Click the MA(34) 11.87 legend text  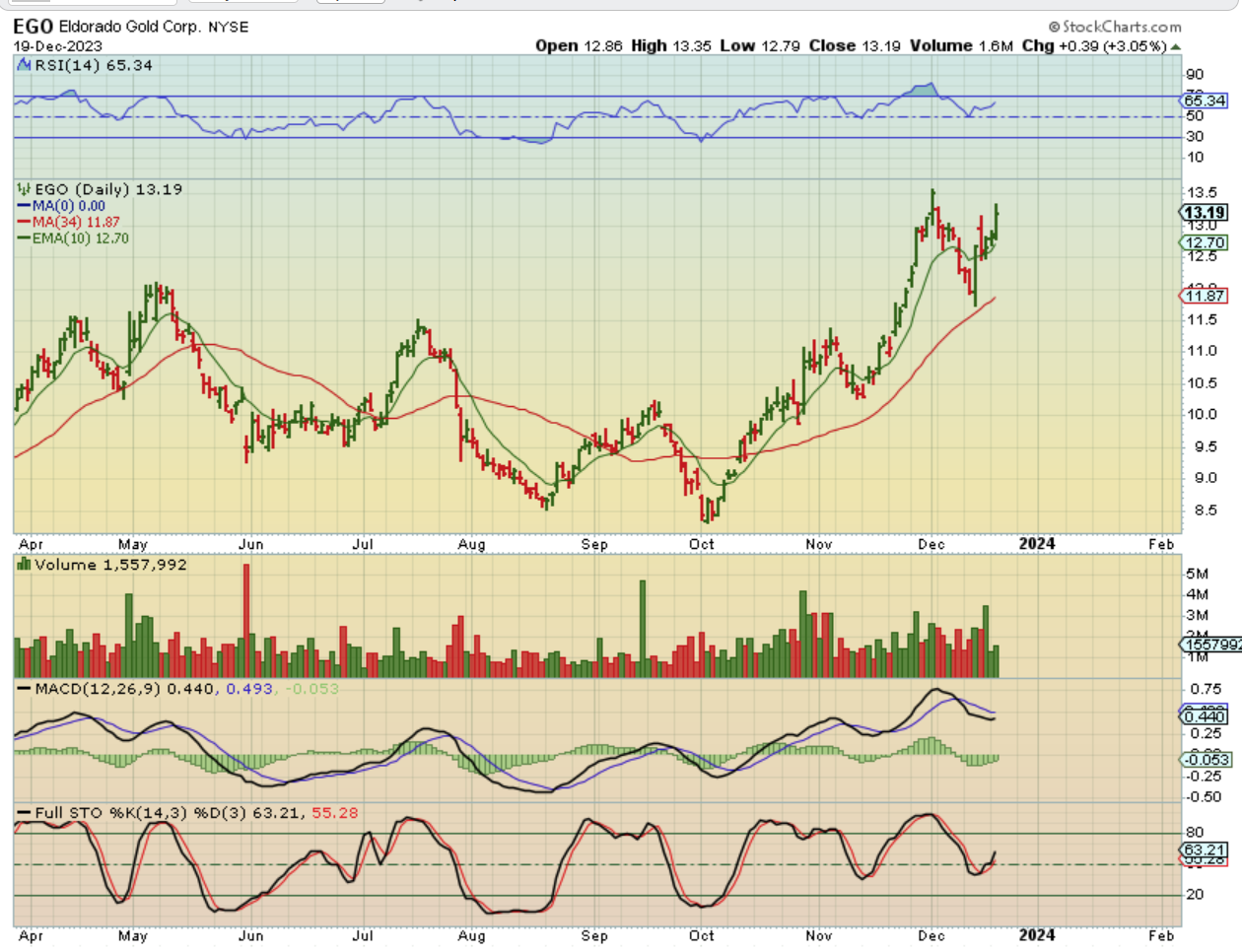click(76, 222)
